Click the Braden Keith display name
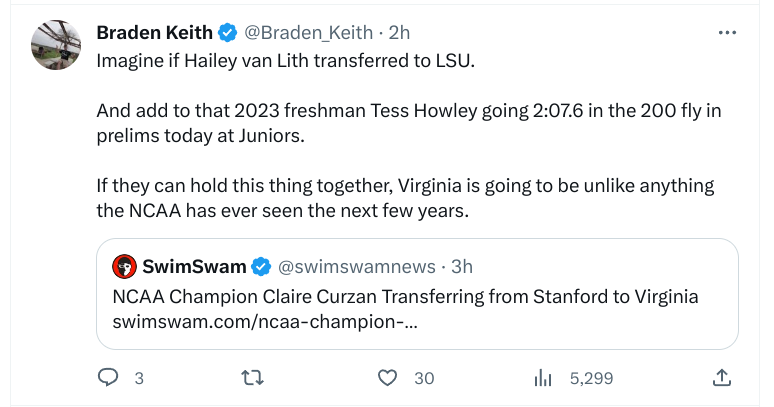774x407 pixels. [x=154, y=33]
